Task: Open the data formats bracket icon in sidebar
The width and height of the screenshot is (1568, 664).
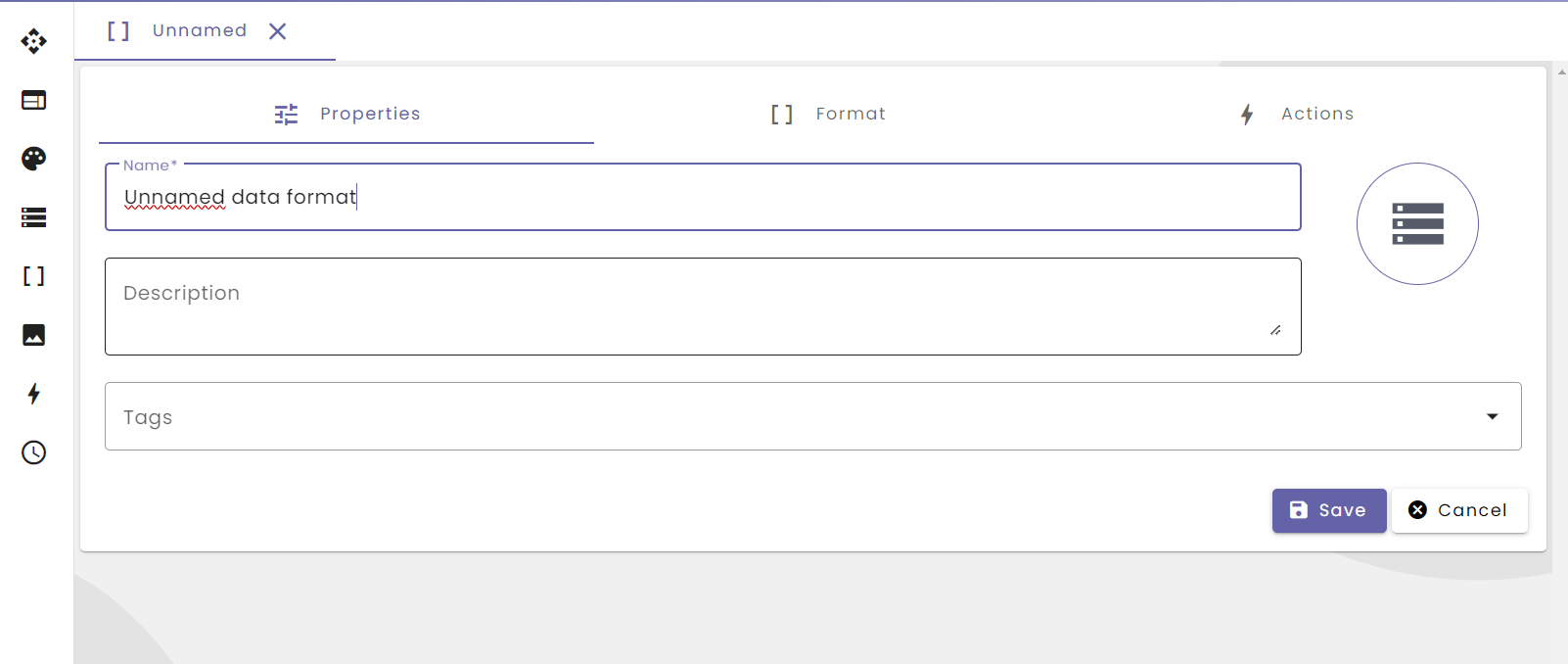Action: (33, 276)
